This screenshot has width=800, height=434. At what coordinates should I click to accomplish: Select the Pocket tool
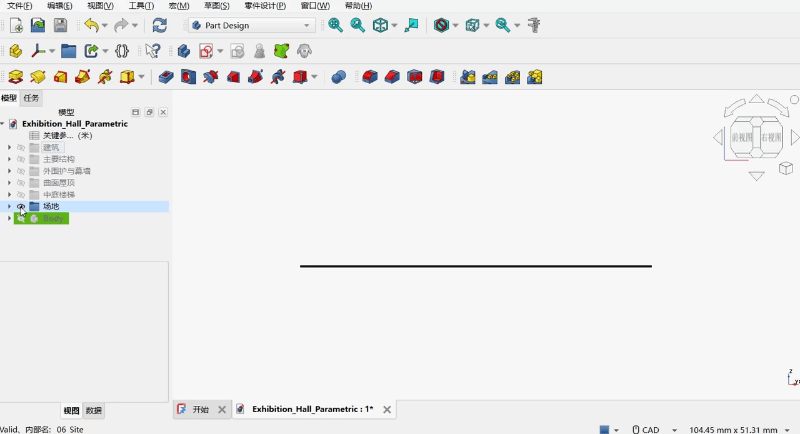point(166,77)
